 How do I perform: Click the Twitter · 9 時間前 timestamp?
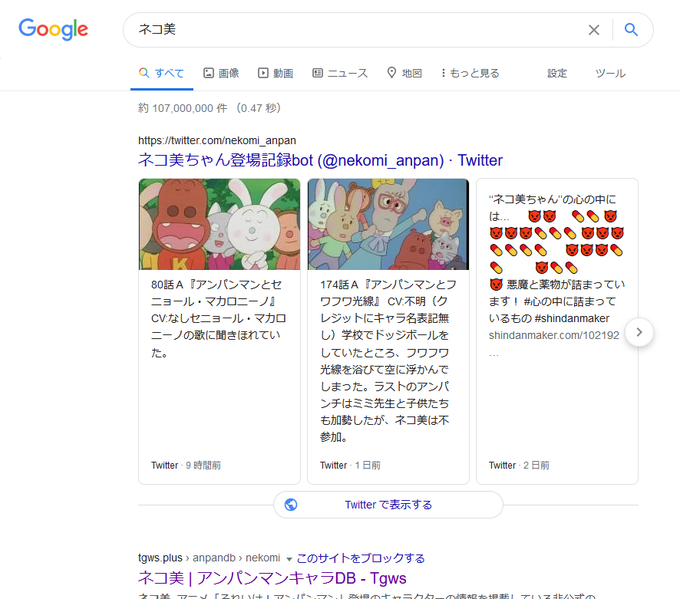click(x=186, y=465)
